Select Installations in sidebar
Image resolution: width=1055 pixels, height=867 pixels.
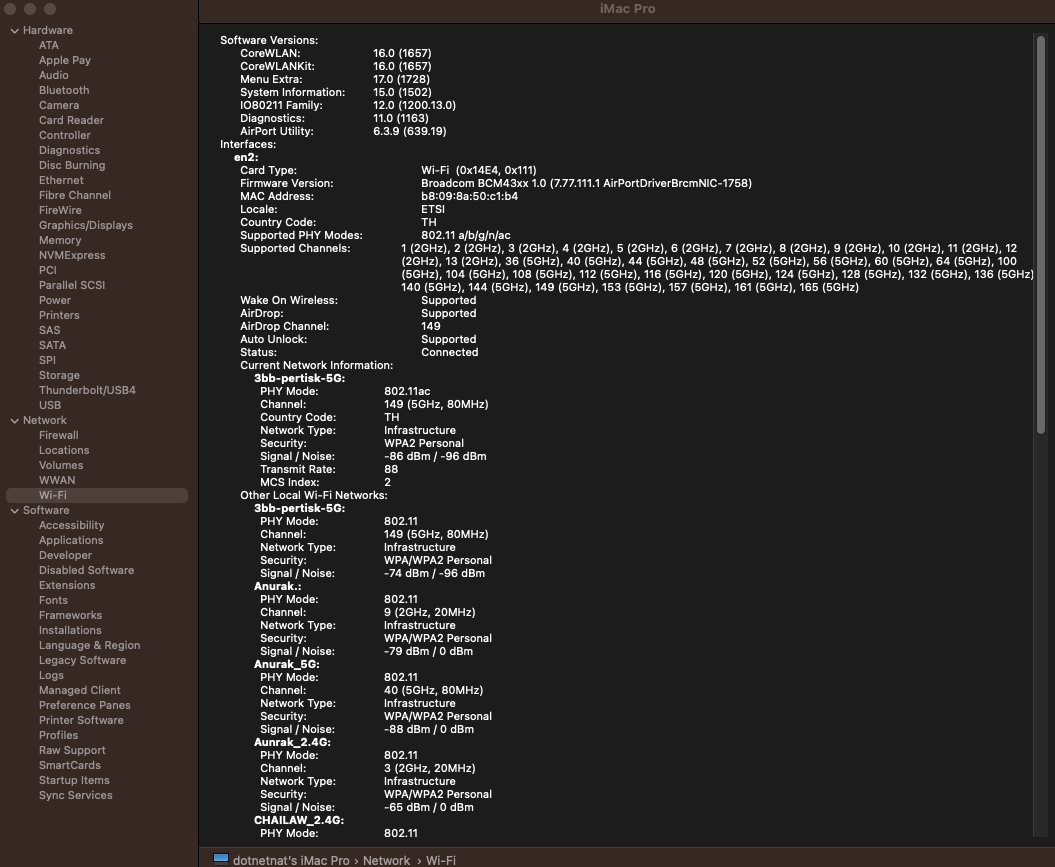pos(70,630)
